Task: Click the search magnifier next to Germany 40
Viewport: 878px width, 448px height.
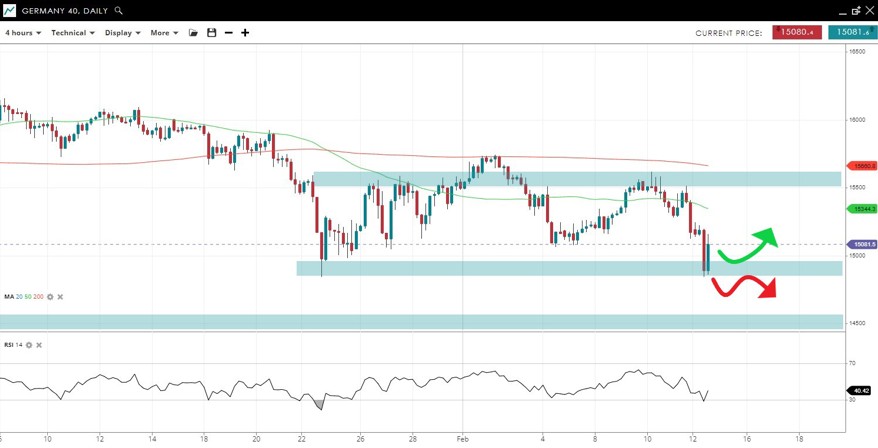Action: pyautogui.click(x=119, y=10)
